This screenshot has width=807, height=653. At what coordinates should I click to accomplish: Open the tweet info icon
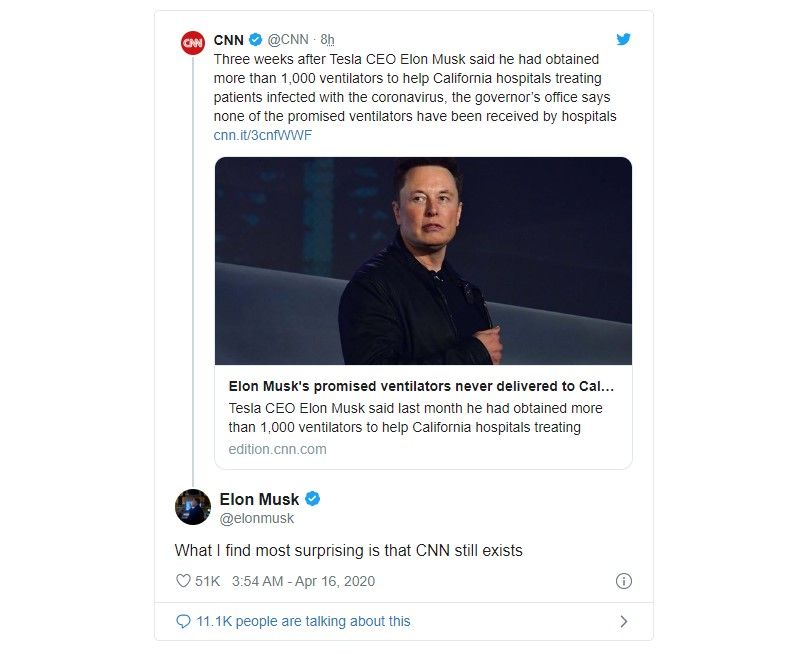click(x=624, y=581)
